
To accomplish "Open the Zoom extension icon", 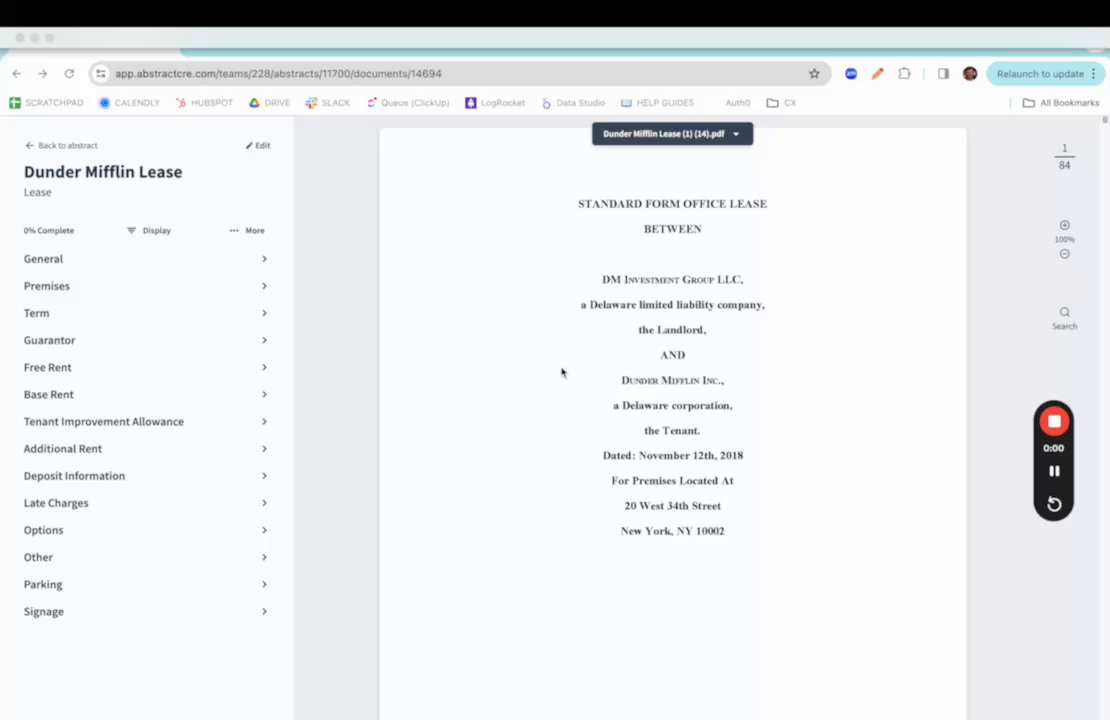I will (x=851, y=74).
